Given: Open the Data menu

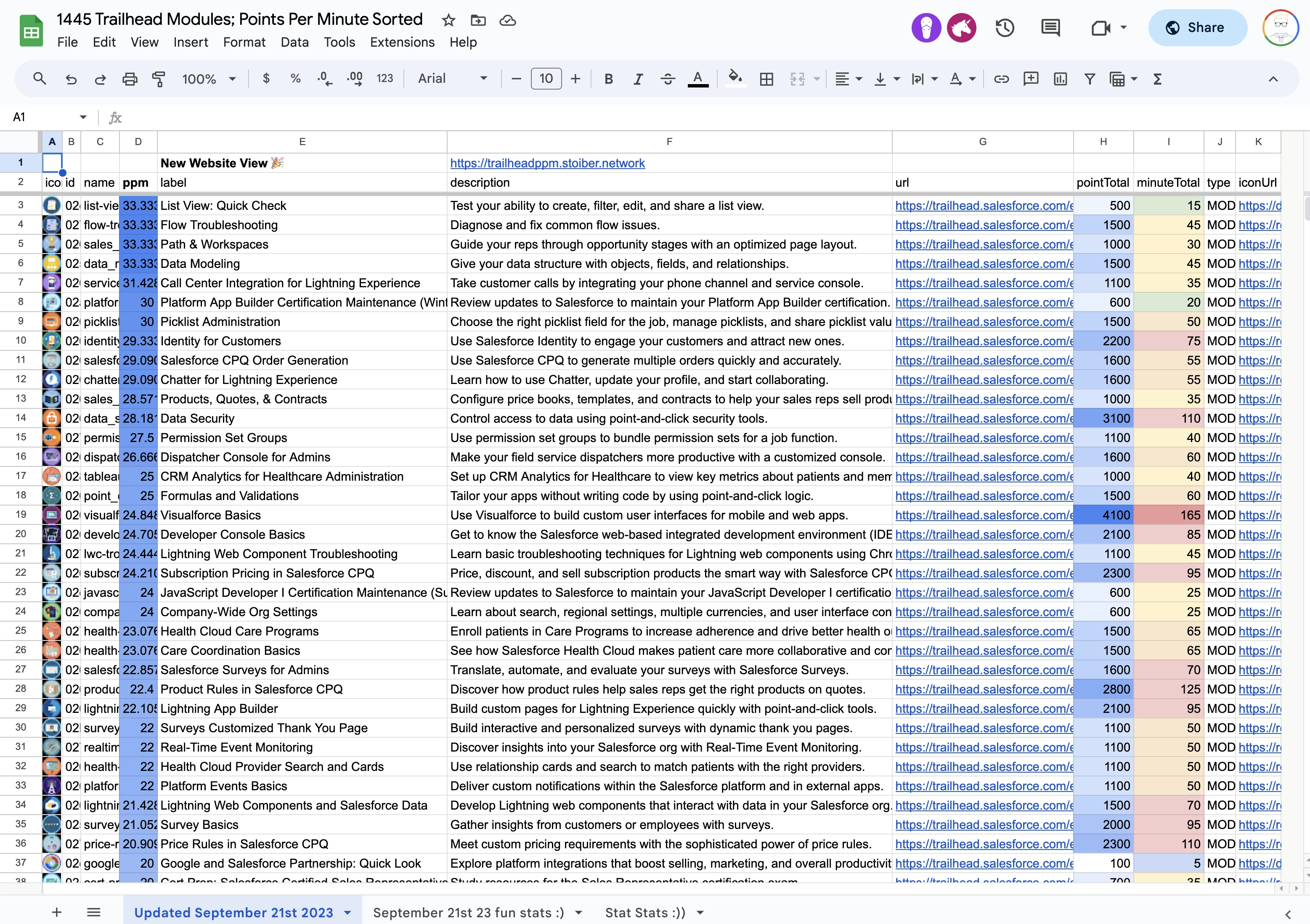Looking at the screenshot, I should click(294, 42).
